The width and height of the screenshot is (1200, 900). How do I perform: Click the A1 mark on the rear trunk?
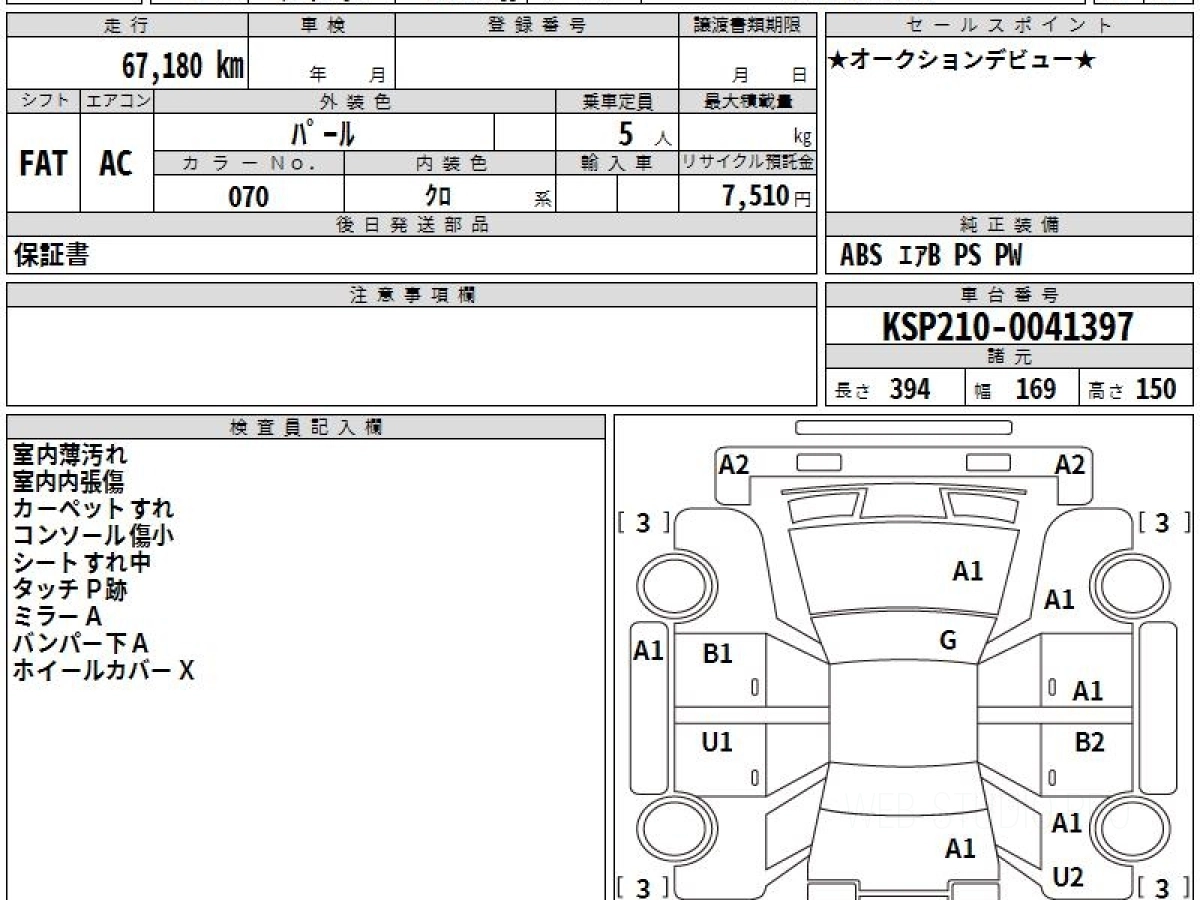click(960, 849)
